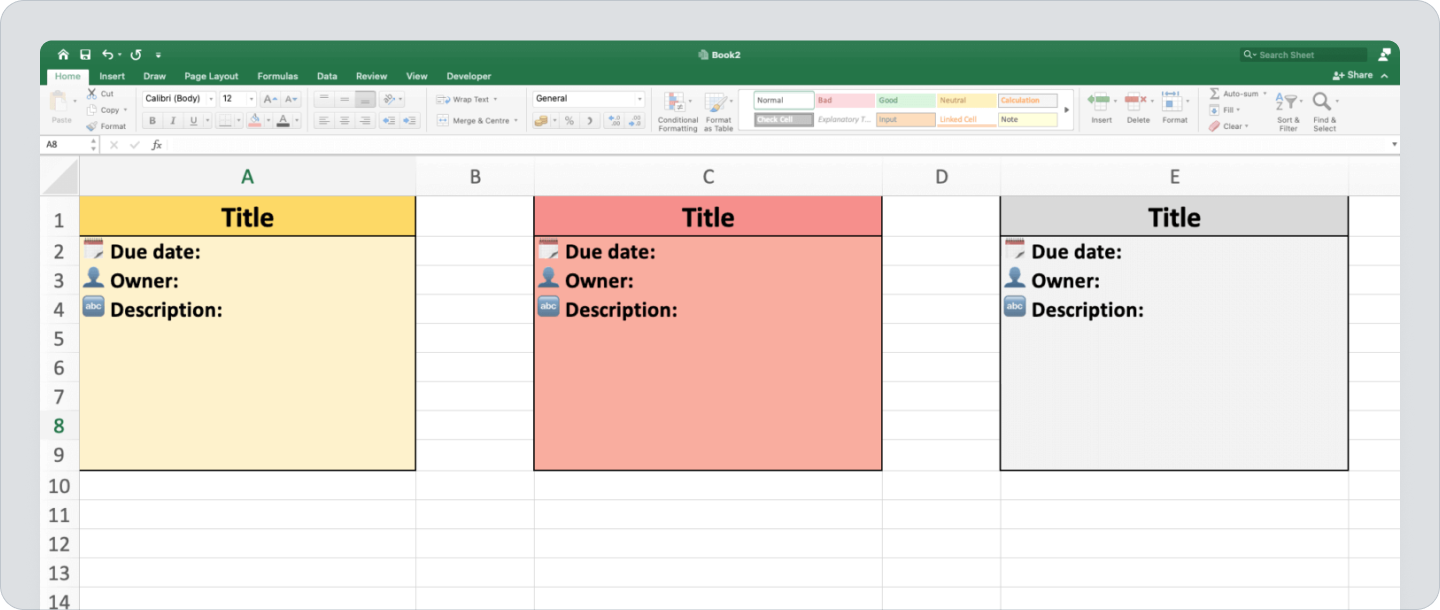Insert new cells using the Insert icon

[x=1100, y=103]
